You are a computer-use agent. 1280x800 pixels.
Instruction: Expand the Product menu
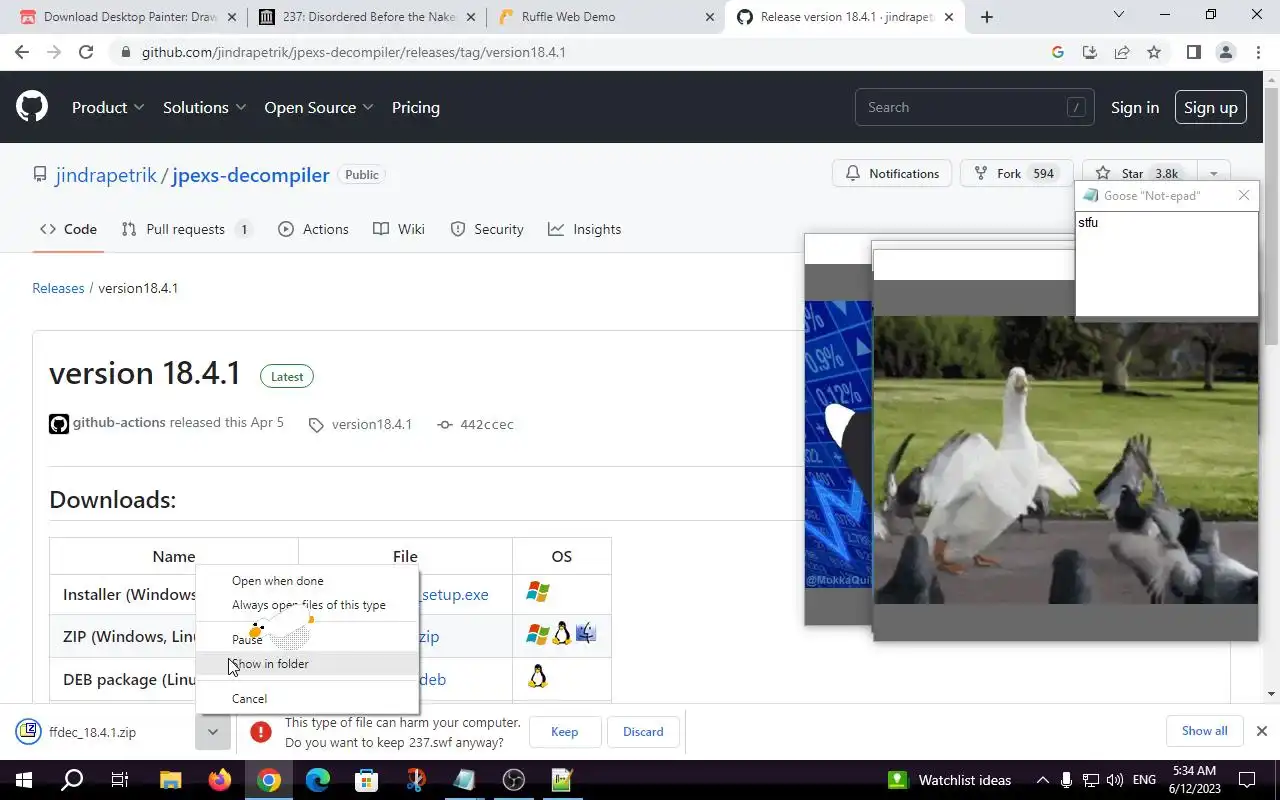108,107
